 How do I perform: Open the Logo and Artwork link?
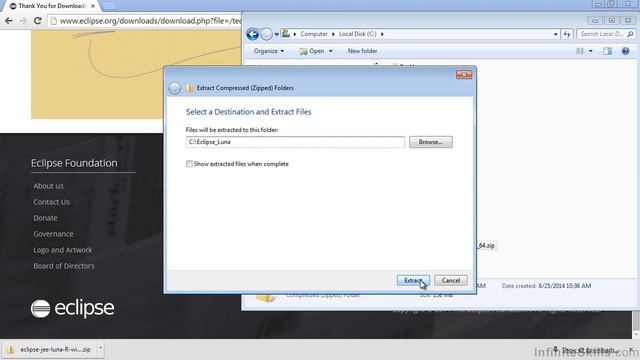point(63,250)
